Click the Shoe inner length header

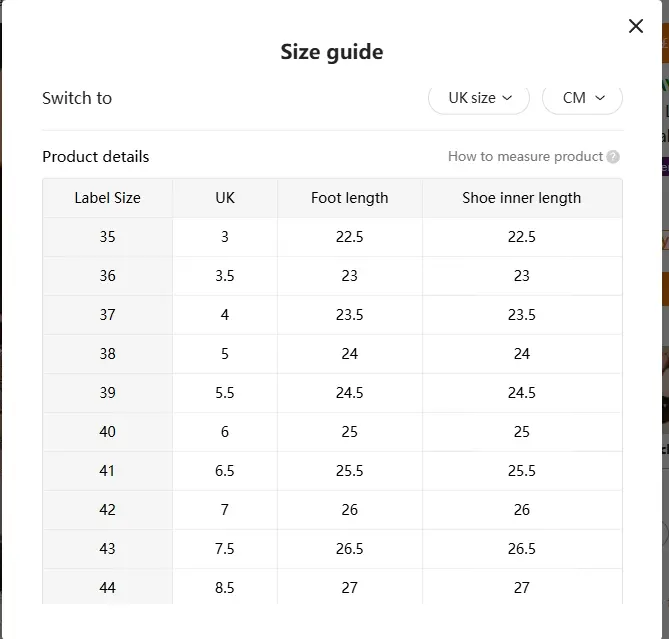coord(522,198)
